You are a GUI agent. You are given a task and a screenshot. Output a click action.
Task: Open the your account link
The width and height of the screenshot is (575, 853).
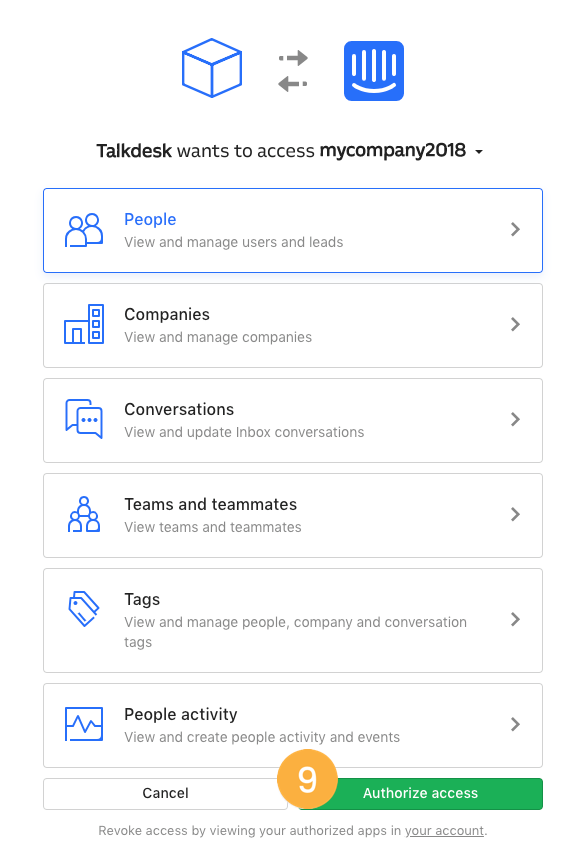[444, 831]
